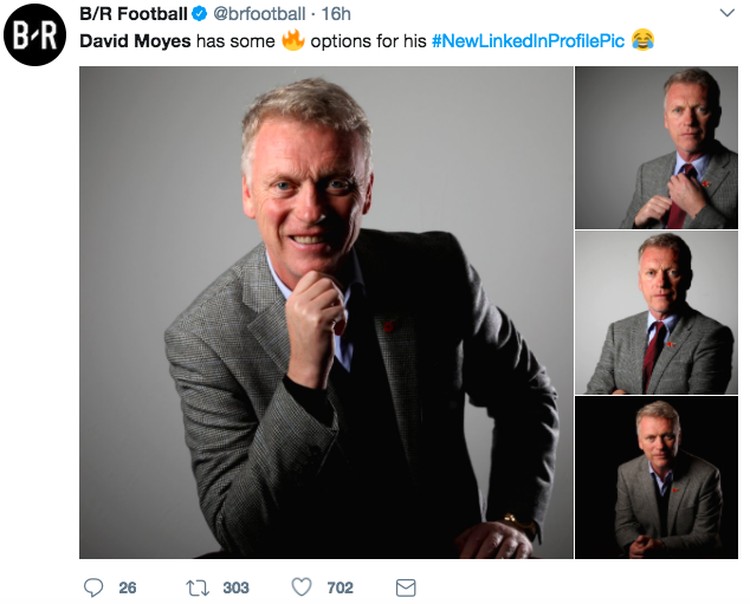
Task: Click the fire emoji in tweet
Action: 293,40
